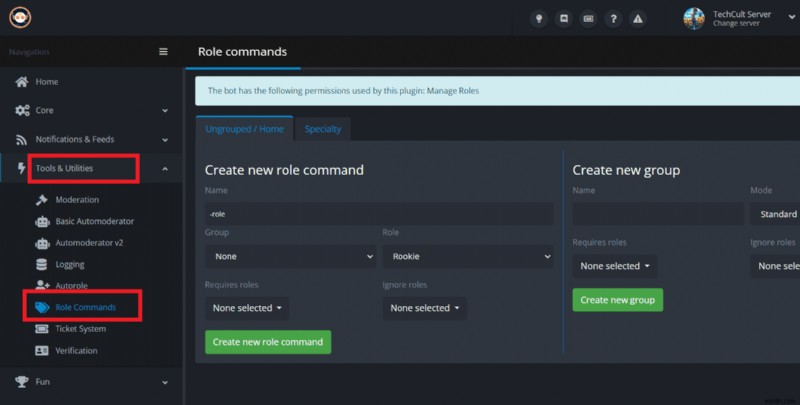Open Logging menu item
The height and width of the screenshot is (405, 800).
pos(70,264)
